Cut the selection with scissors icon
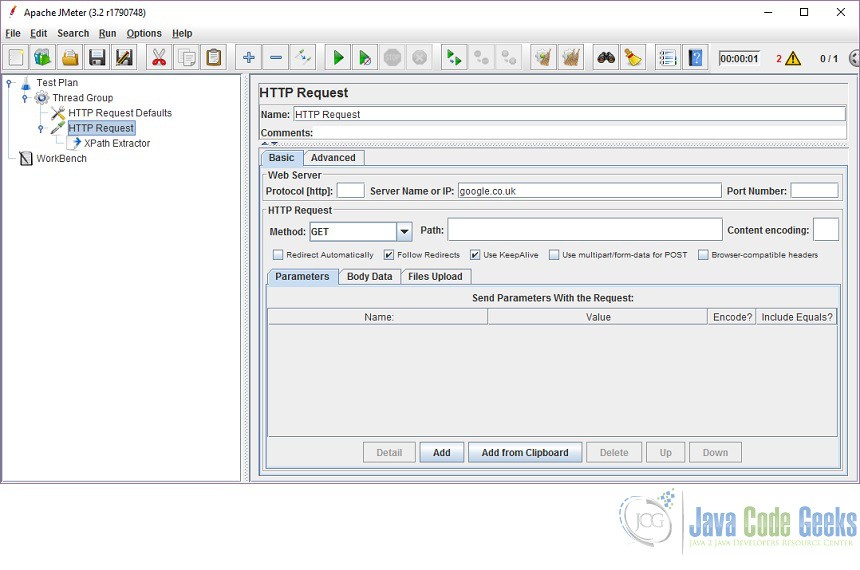The image size is (860, 570). click(159, 57)
